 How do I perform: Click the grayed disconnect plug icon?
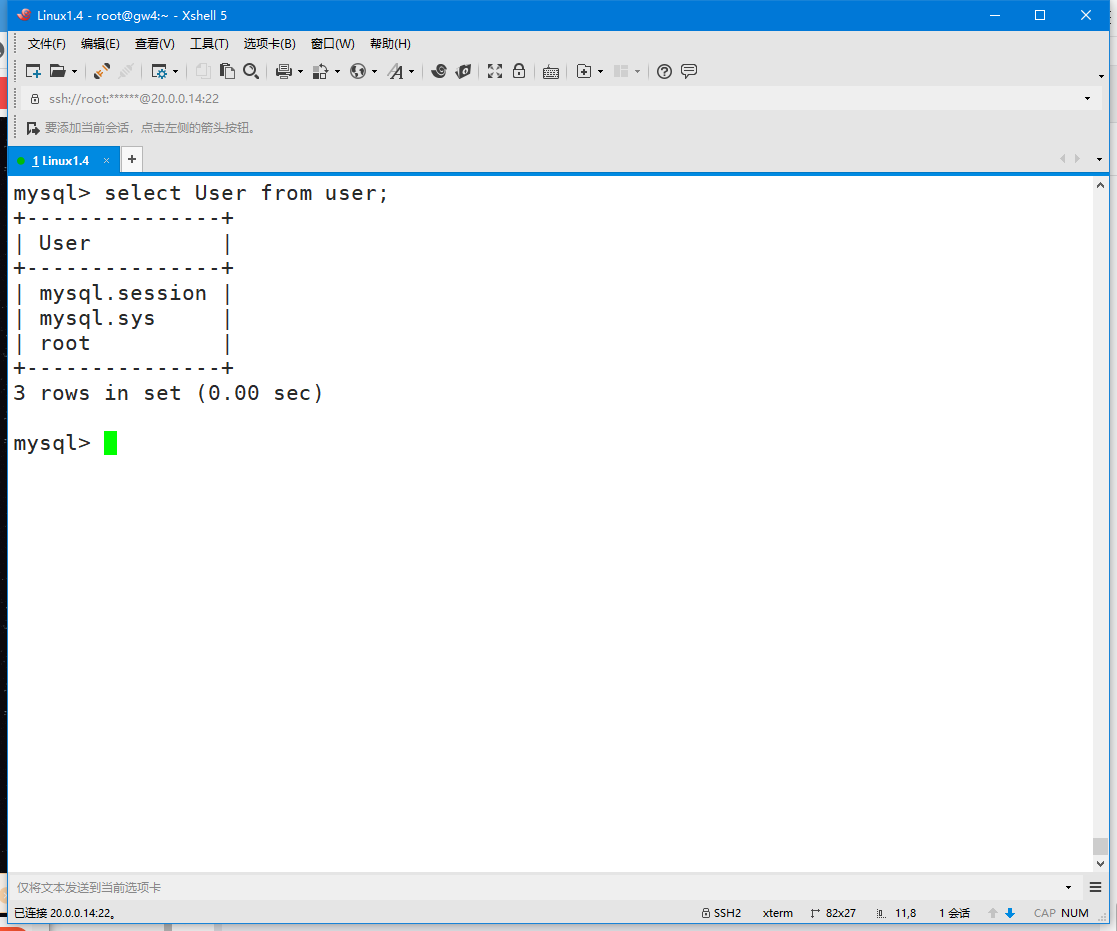point(126,71)
